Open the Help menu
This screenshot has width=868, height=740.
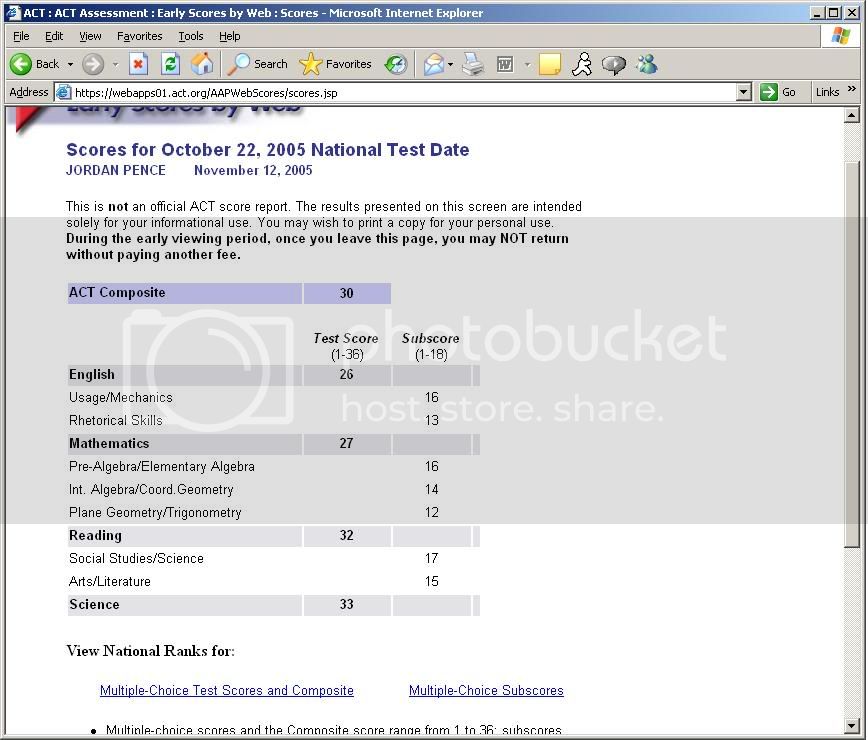229,36
